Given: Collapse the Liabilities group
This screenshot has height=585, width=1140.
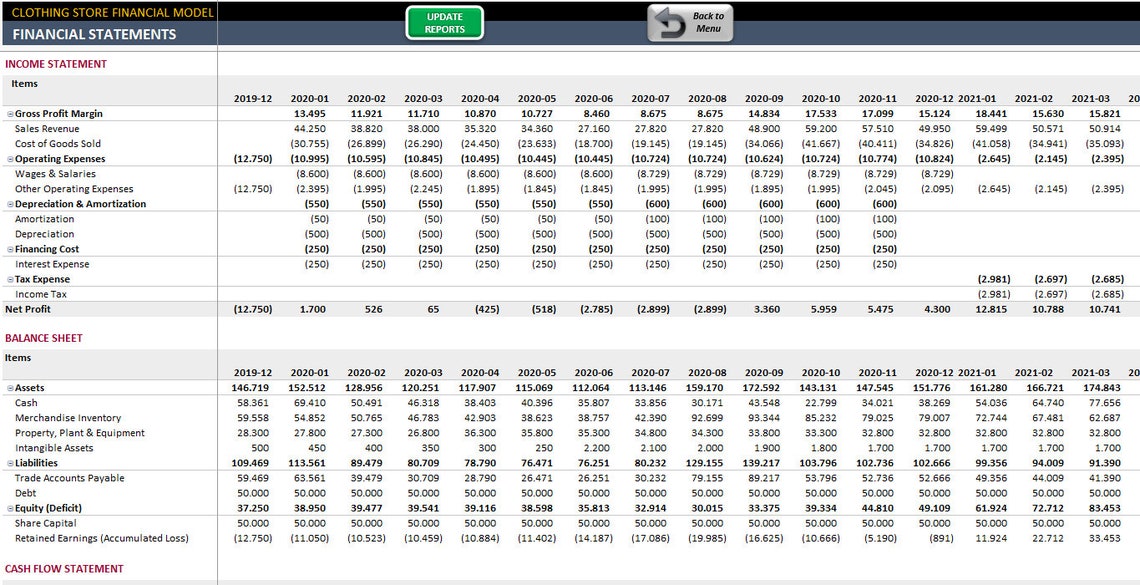Looking at the screenshot, I should pyautogui.click(x=9, y=462).
